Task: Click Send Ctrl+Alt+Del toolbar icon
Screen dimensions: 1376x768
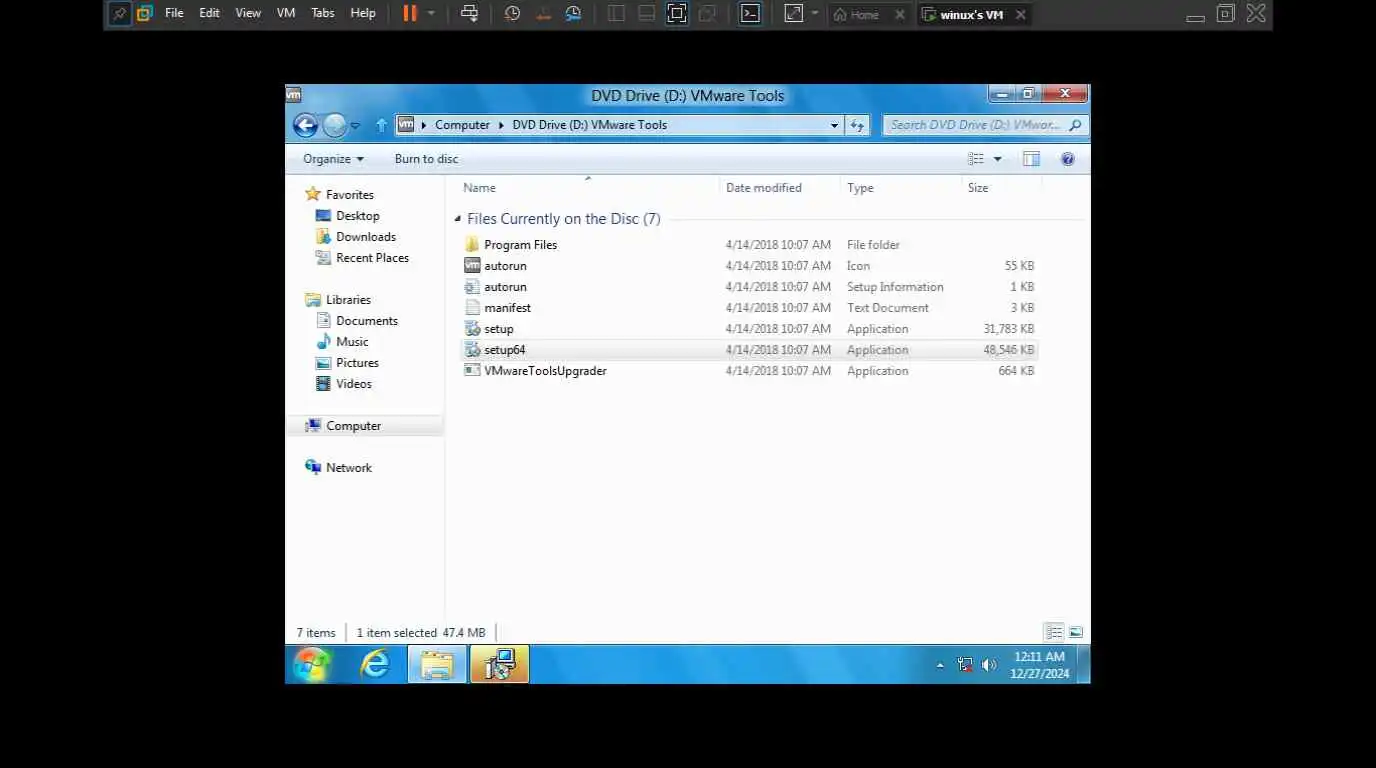Action: (469, 14)
